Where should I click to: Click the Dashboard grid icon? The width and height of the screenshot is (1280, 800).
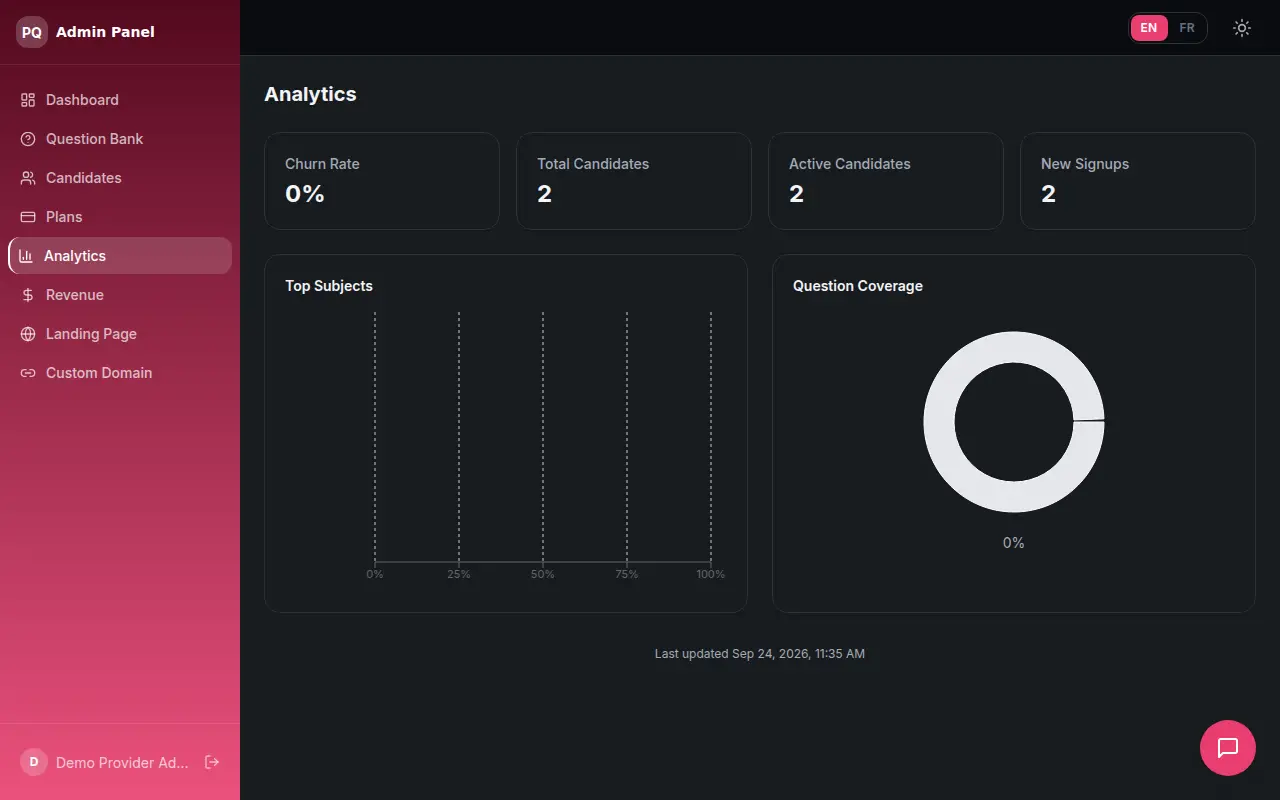coord(28,100)
